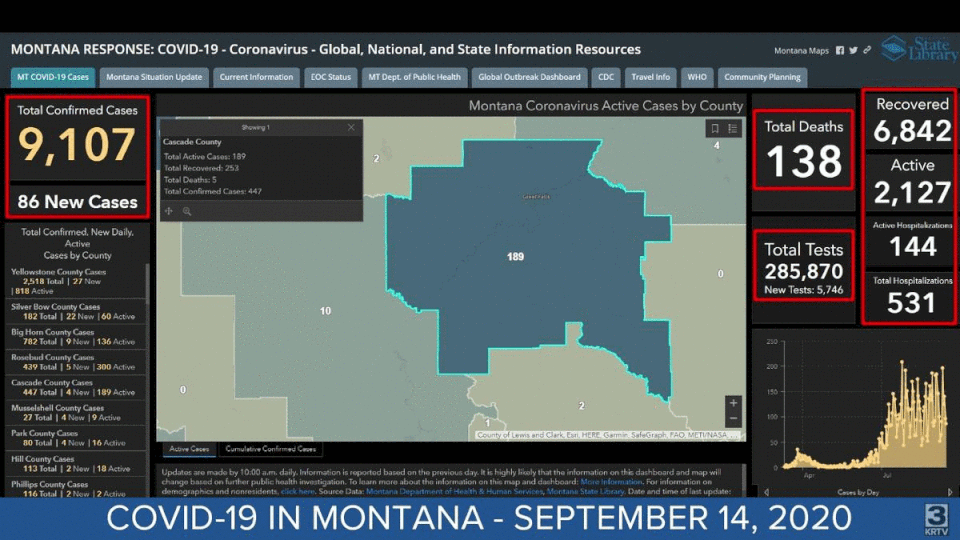Click the 189 label on Cascade County
Viewport: 960px width, 540px height.
(x=516, y=257)
